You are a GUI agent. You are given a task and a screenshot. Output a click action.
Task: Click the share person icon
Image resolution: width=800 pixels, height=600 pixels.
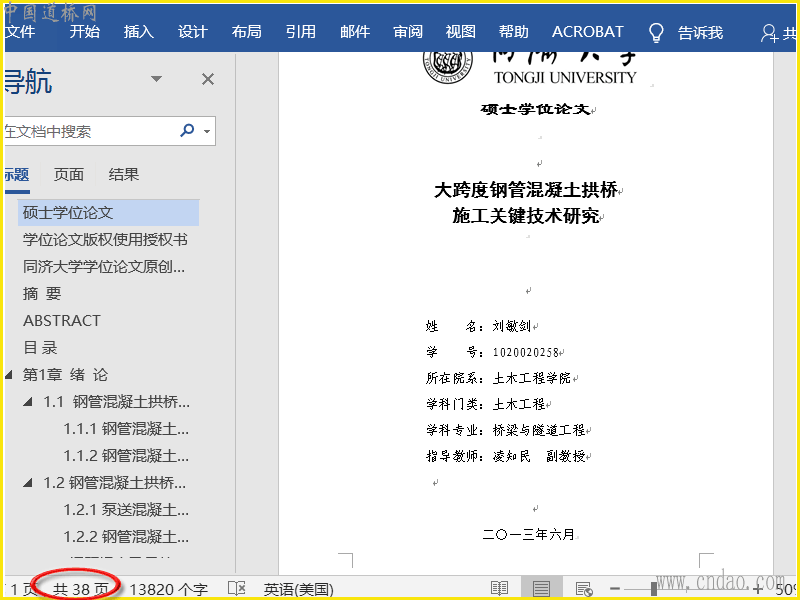(768, 33)
